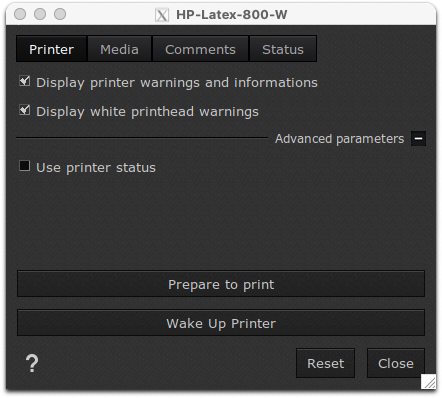Open help via question mark icon
The height and width of the screenshot is (398, 442).
click(32, 363)
